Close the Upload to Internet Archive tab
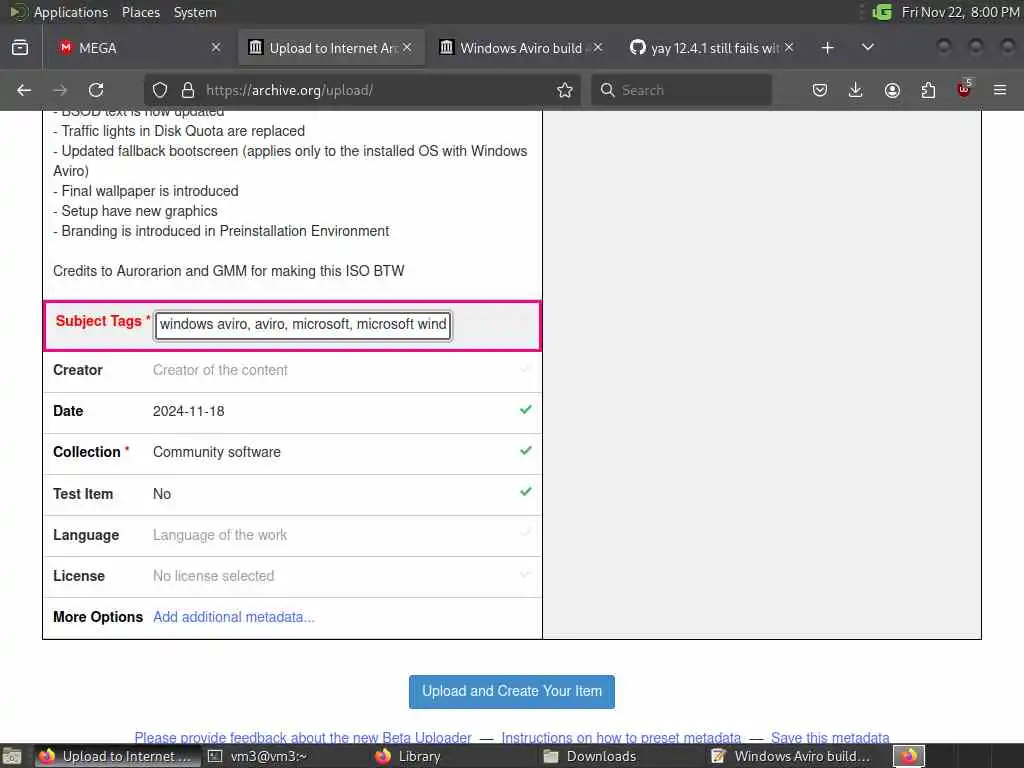This screenshot has width=1024, height=768. coord(407,48)
